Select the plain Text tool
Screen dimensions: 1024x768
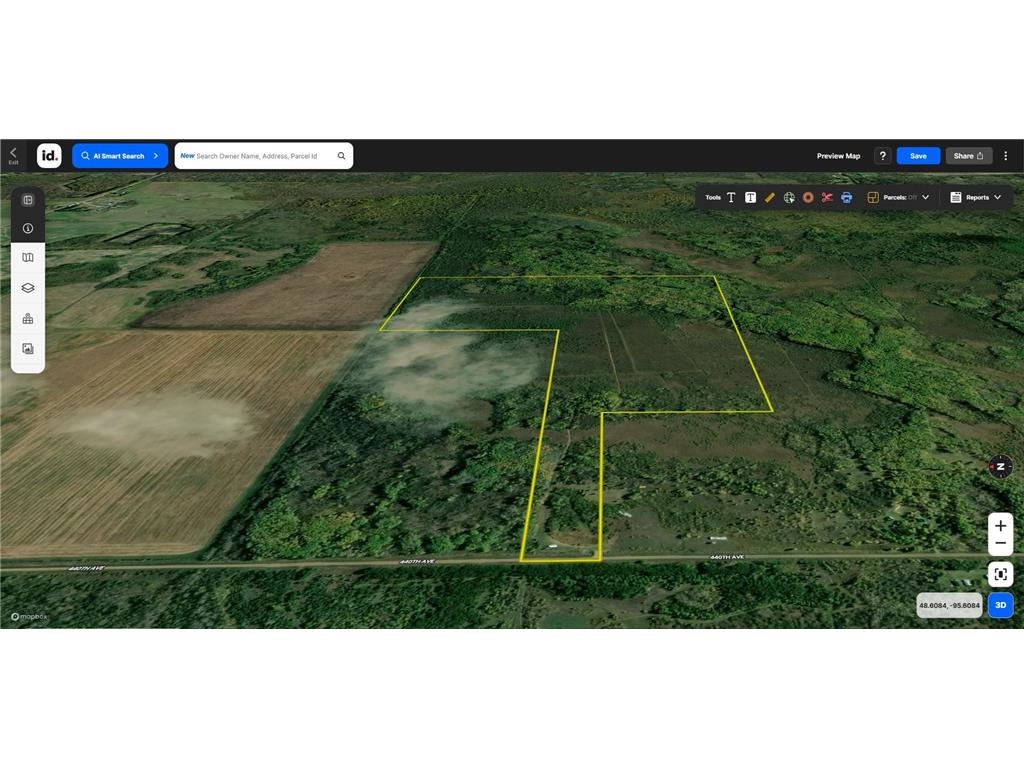coord(731,197)
